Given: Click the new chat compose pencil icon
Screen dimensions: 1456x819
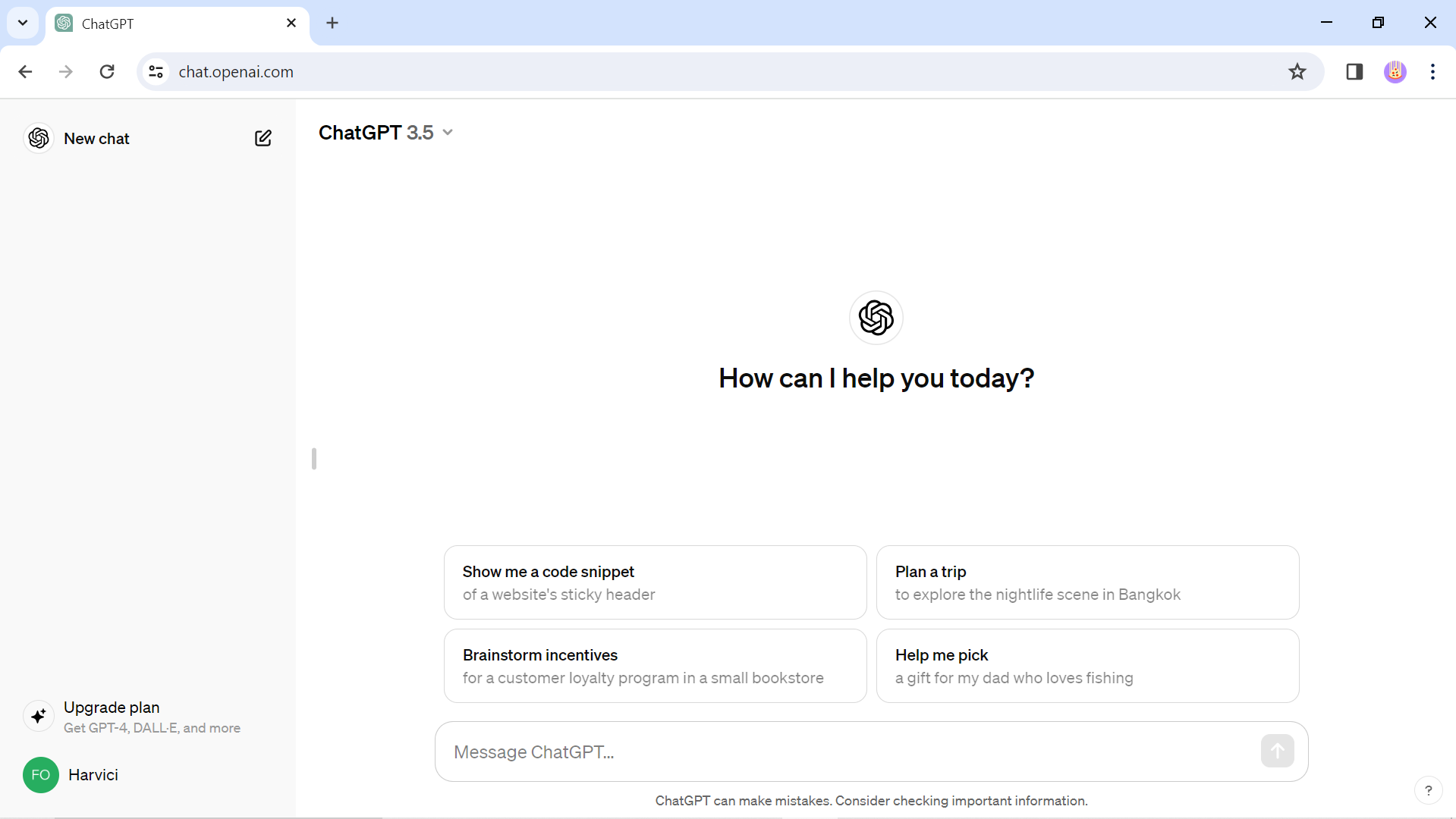Looking at the screenshot, I should click(x=263, y=138).
